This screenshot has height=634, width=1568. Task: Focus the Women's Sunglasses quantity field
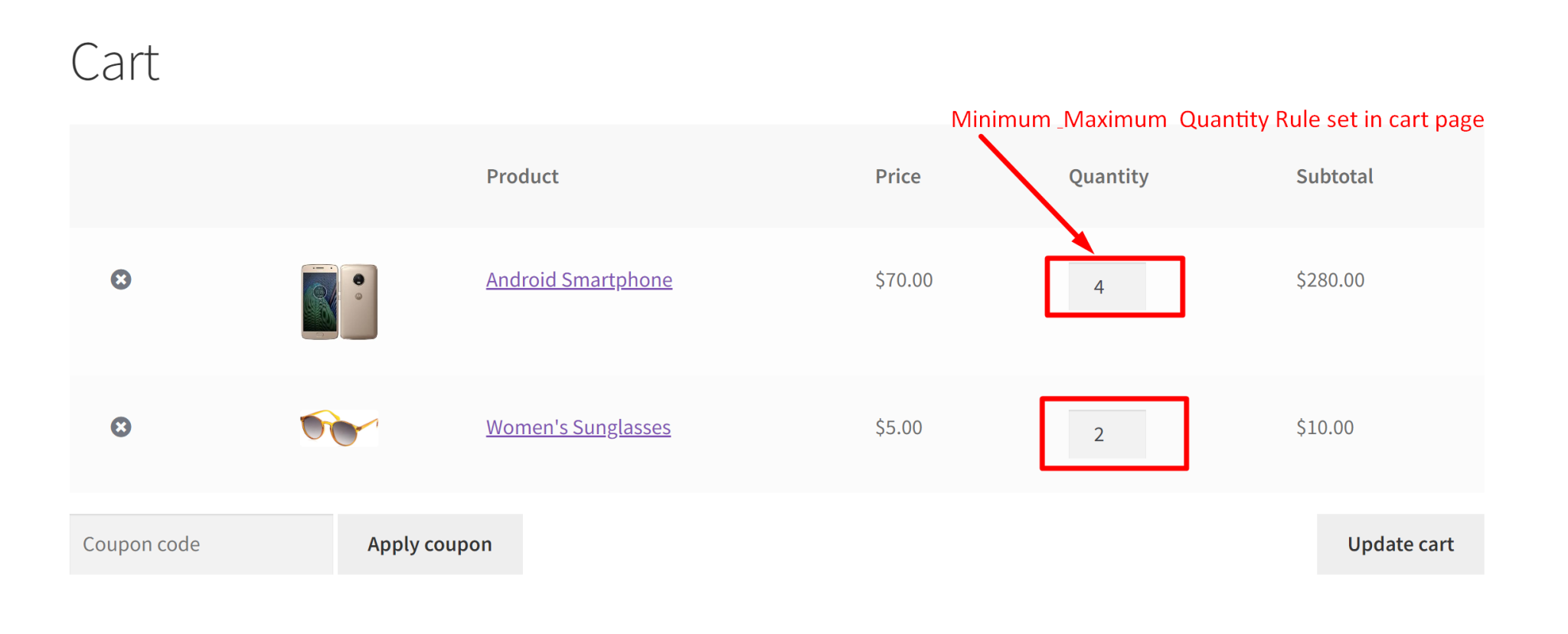pyautogui.click(x=1107, y=434)
